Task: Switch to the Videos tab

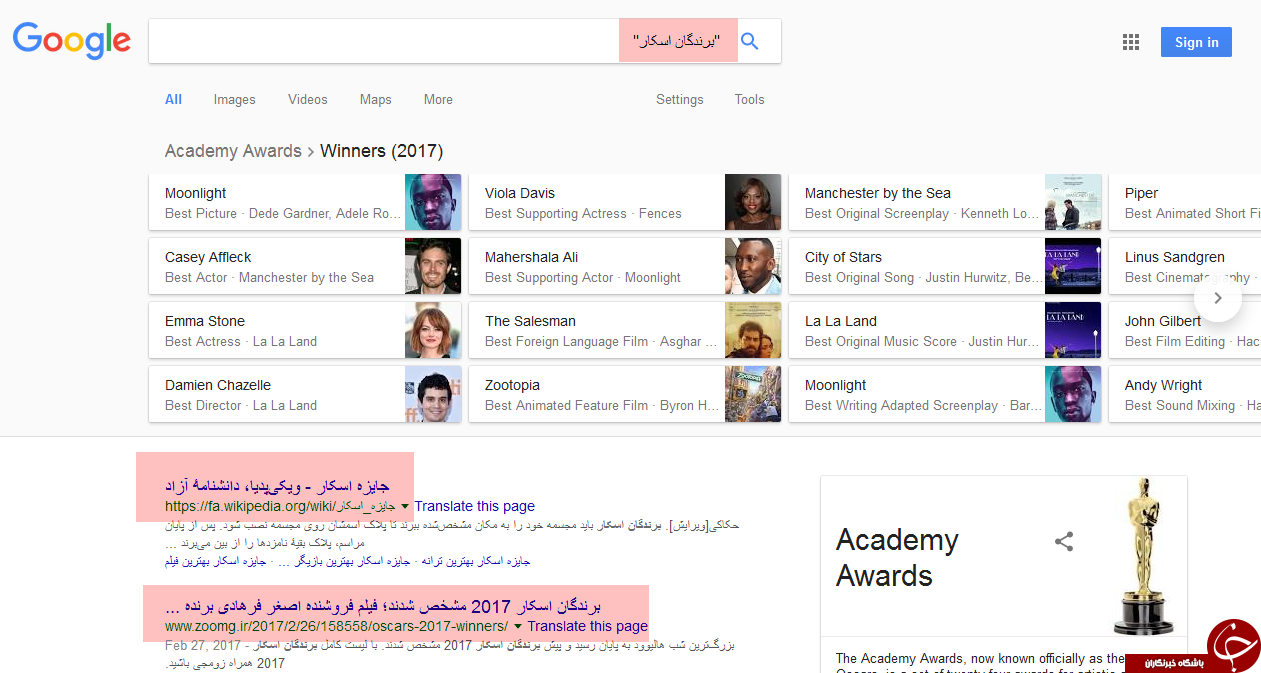Action: [308, 99]
